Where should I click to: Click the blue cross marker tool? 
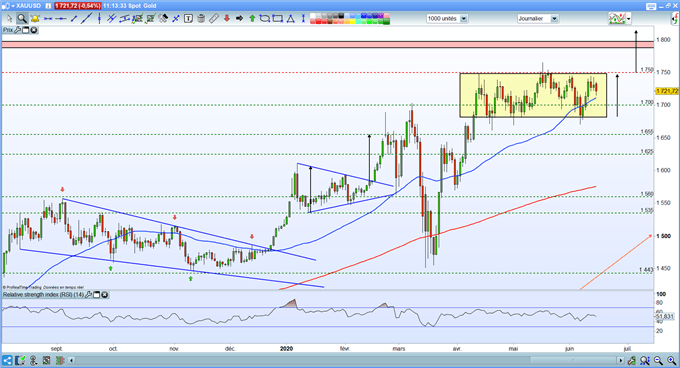[x=176, y=19]
